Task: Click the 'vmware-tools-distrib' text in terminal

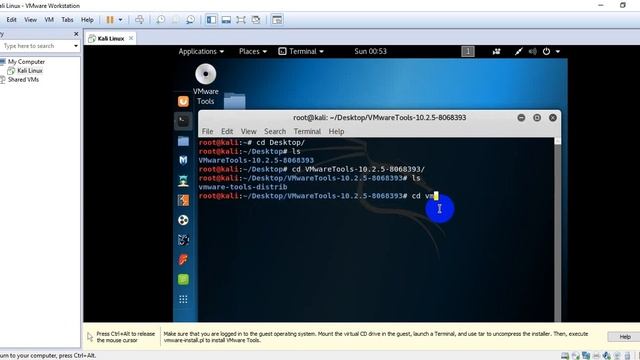Action: (243, 187)
